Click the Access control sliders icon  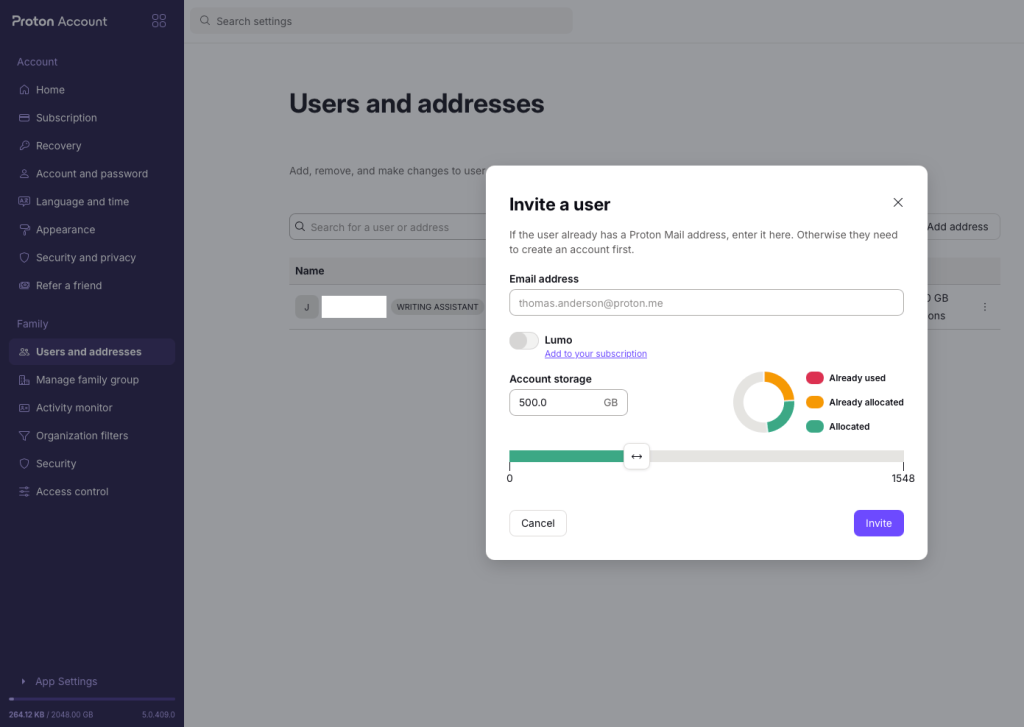(x=24, y=492)
